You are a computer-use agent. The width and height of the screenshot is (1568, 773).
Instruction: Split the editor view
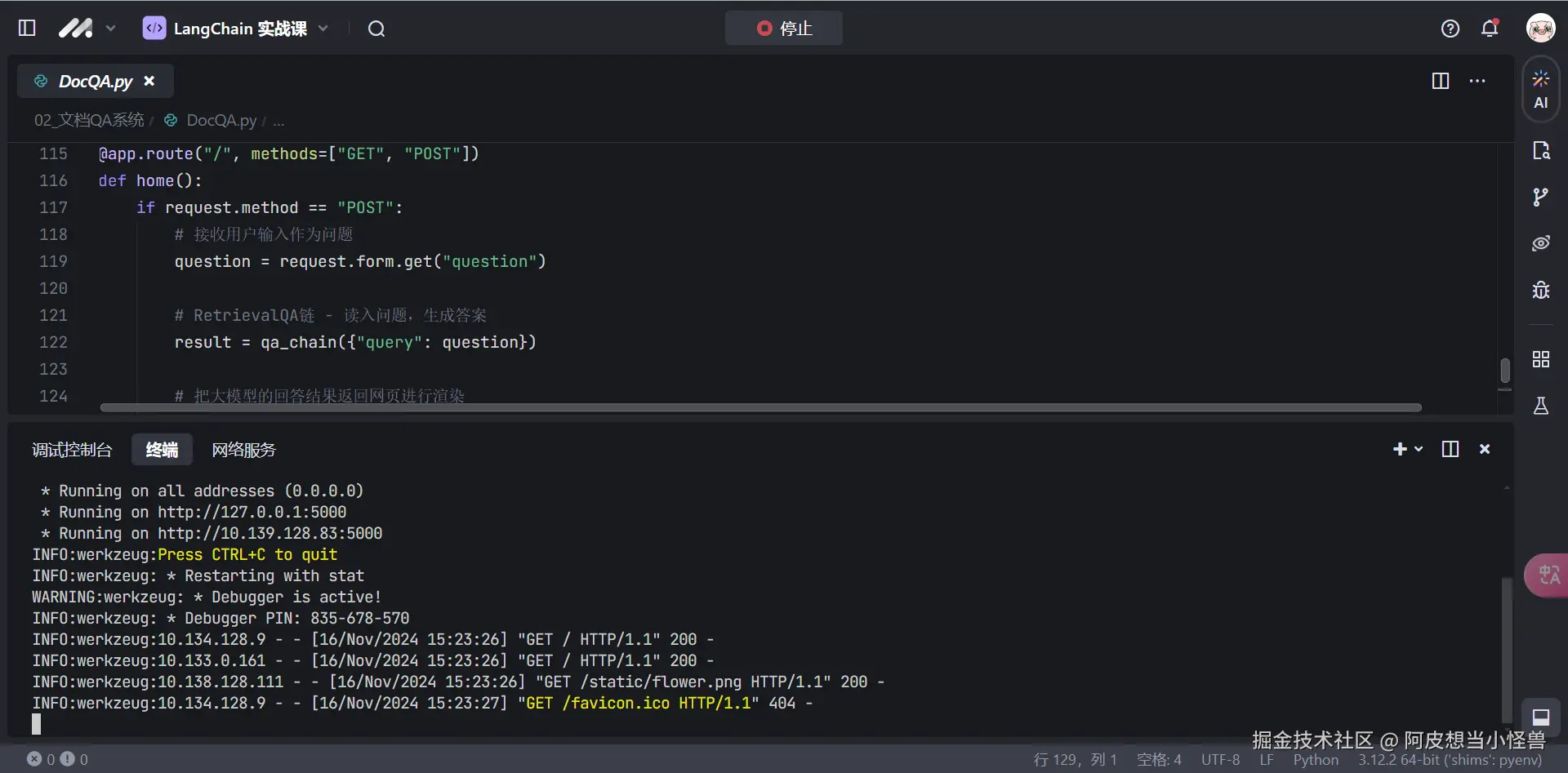tap(1440, 81)
